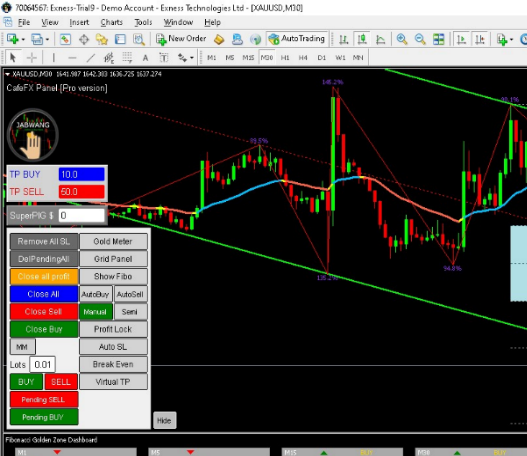Toggle the AutoTrading button
Screen dimensions: 527x456
tap(297, 39)
